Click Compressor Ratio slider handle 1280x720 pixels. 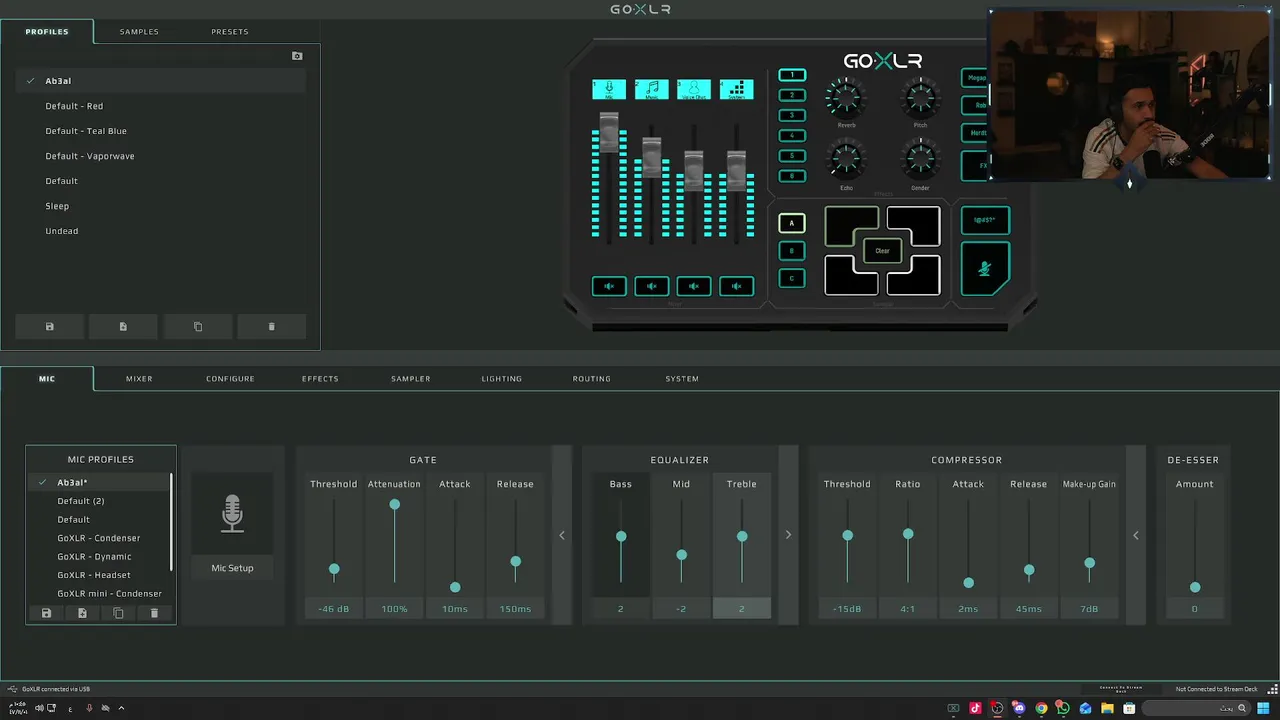(908, 534)
